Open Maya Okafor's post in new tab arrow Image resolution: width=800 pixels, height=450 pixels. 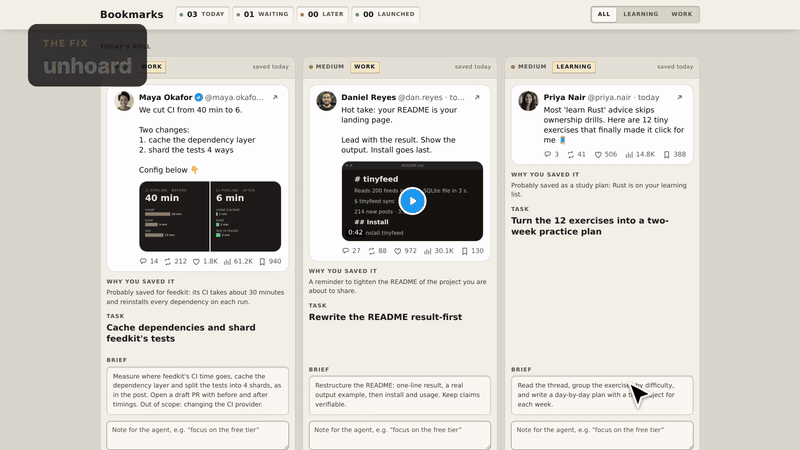click(275, 97)
